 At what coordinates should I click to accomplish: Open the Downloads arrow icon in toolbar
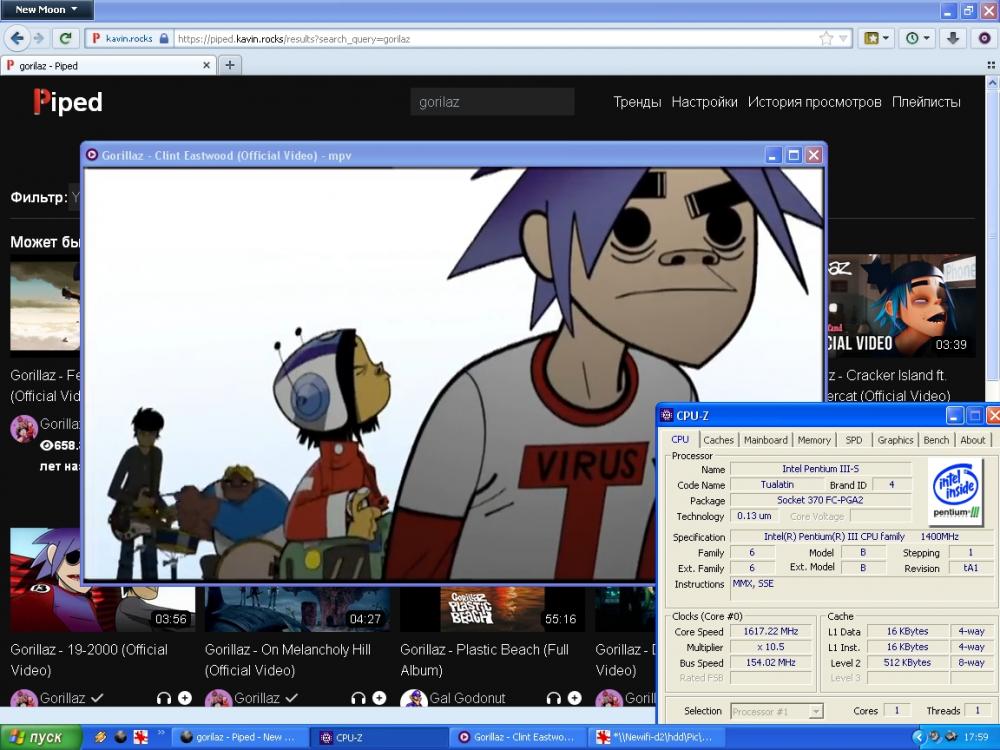[x=953, y=38]
